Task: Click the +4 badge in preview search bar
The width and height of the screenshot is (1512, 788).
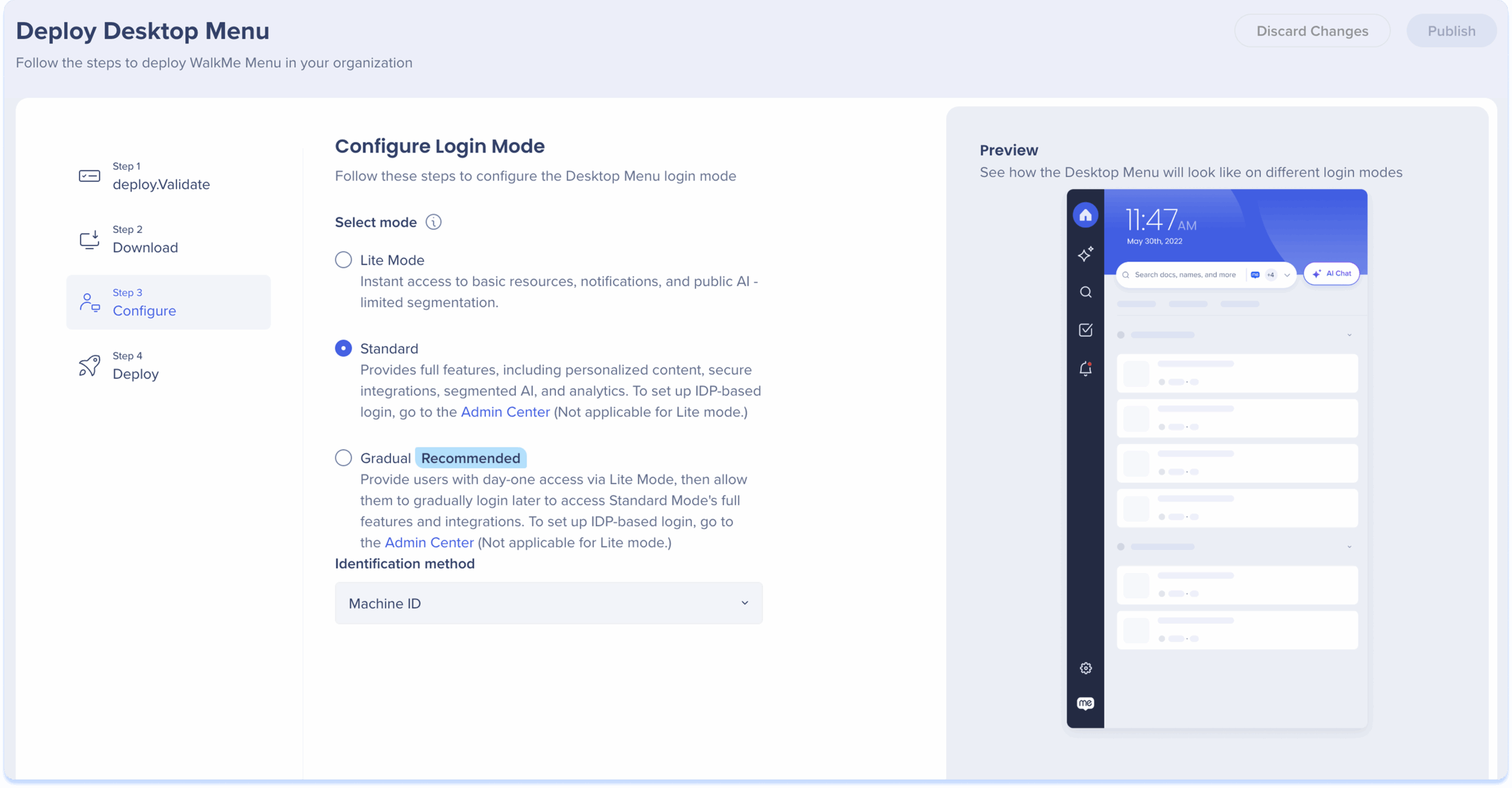Action: 1270,275
